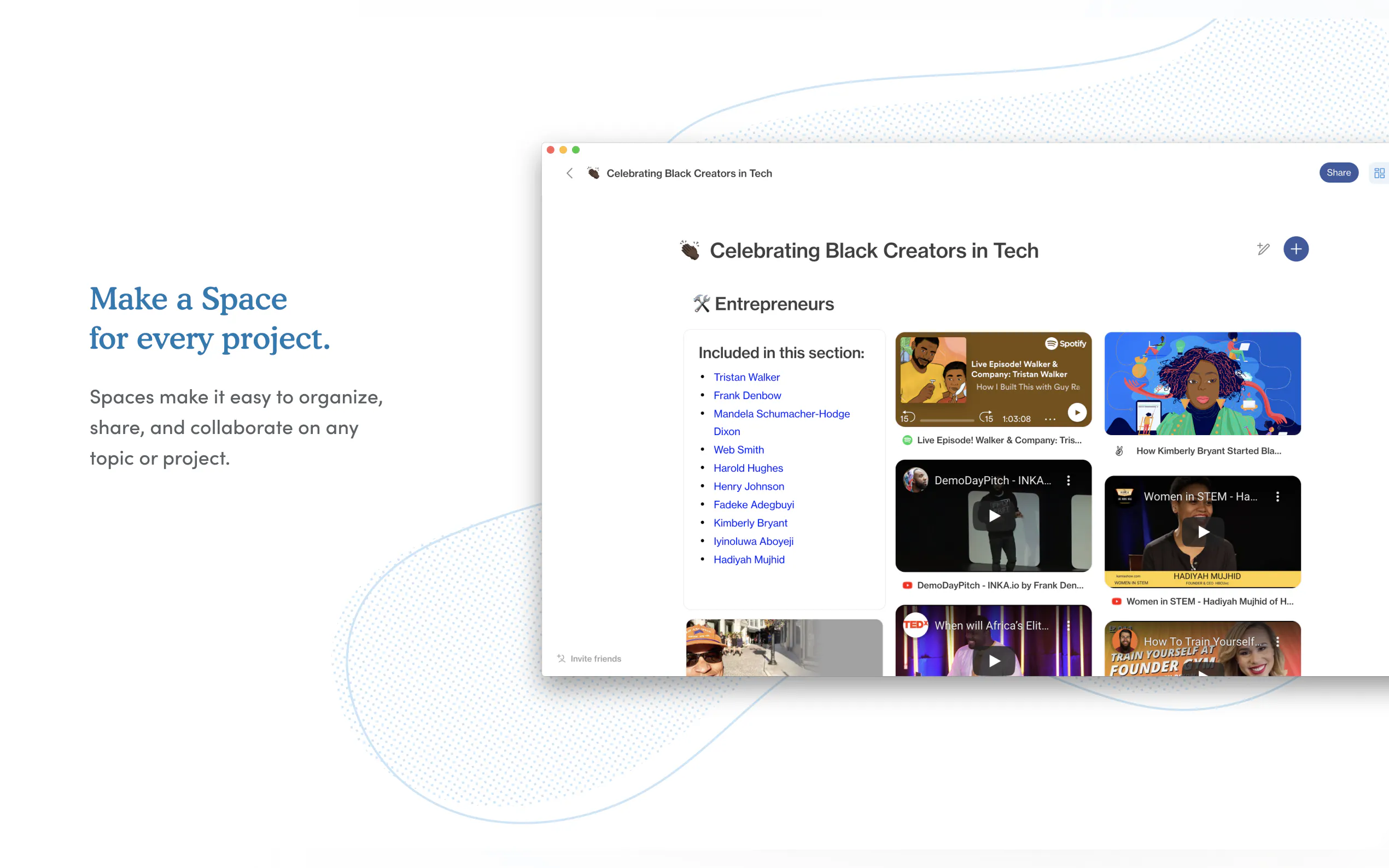The image size is (1389, 868).
Task: Skip forward 15 seconds on Spotify player
Action: click(986, 418)
